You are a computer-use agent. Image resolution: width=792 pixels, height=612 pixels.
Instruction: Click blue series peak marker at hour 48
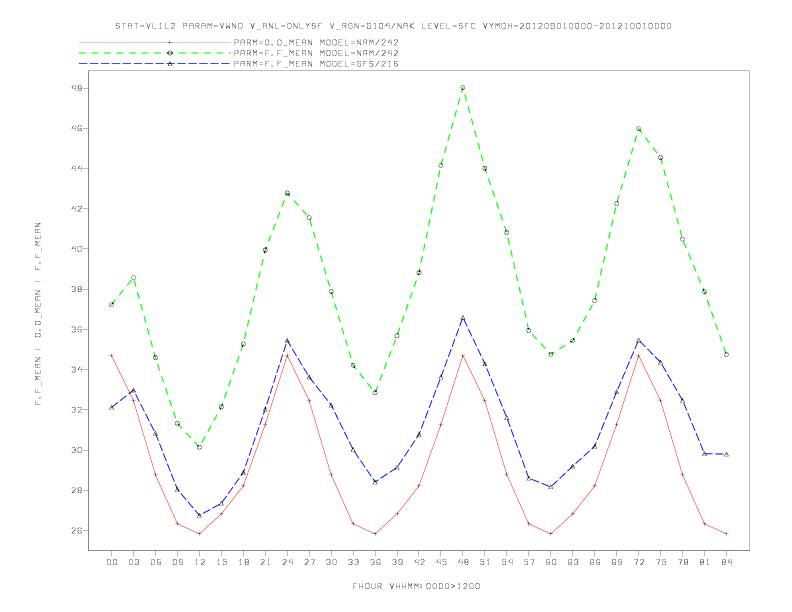click(463, 318)
